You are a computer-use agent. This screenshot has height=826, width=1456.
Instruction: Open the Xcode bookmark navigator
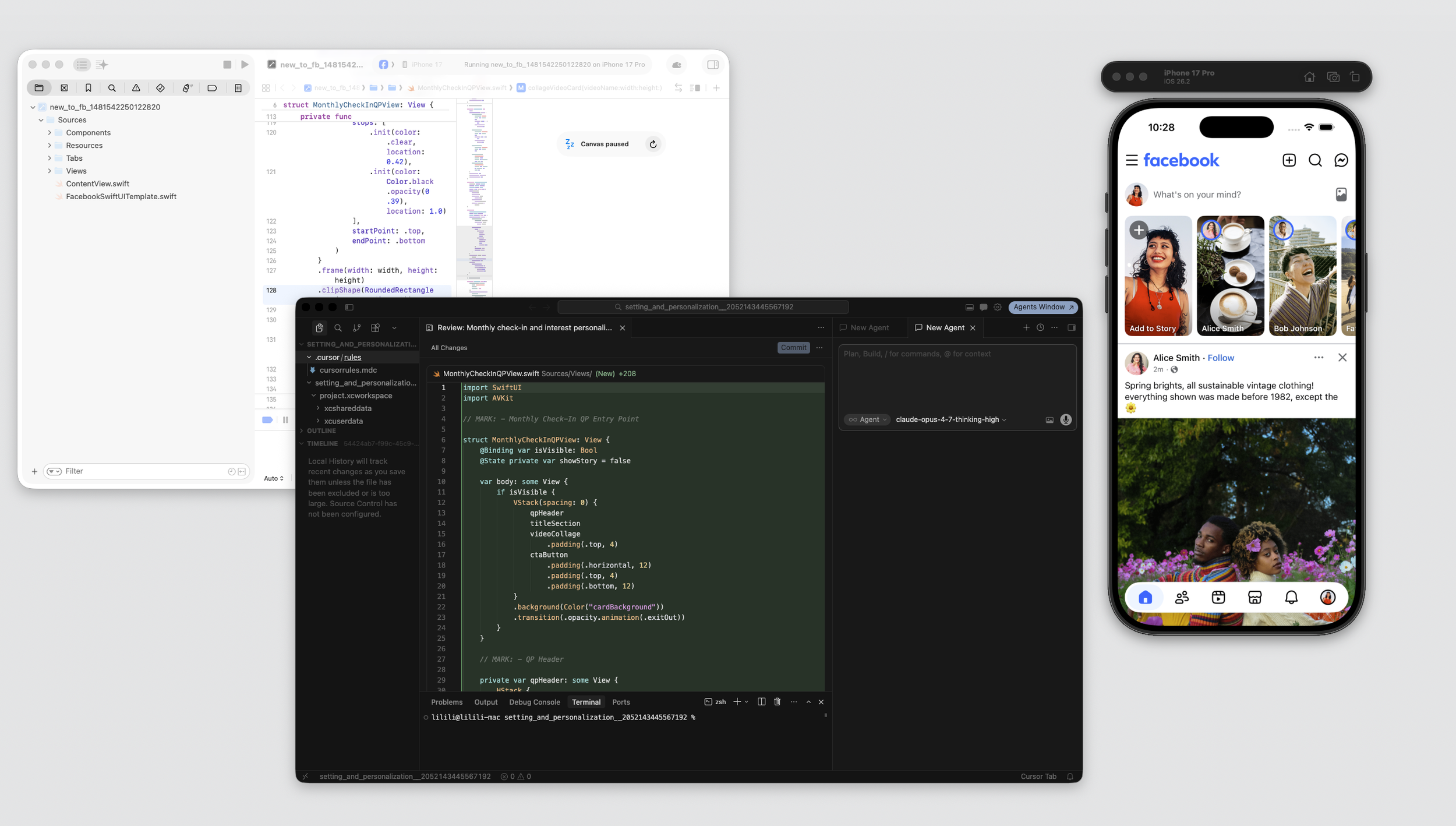88,88
